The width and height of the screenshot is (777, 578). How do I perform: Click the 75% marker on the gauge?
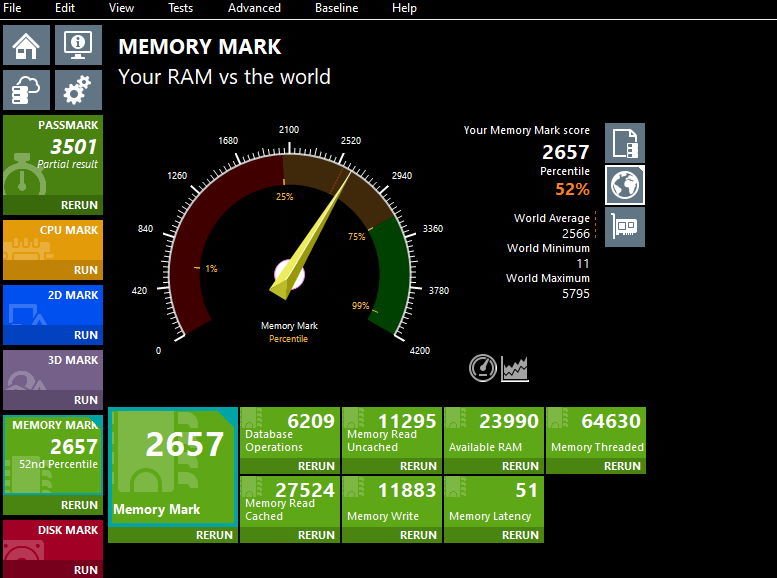[356, 237]
